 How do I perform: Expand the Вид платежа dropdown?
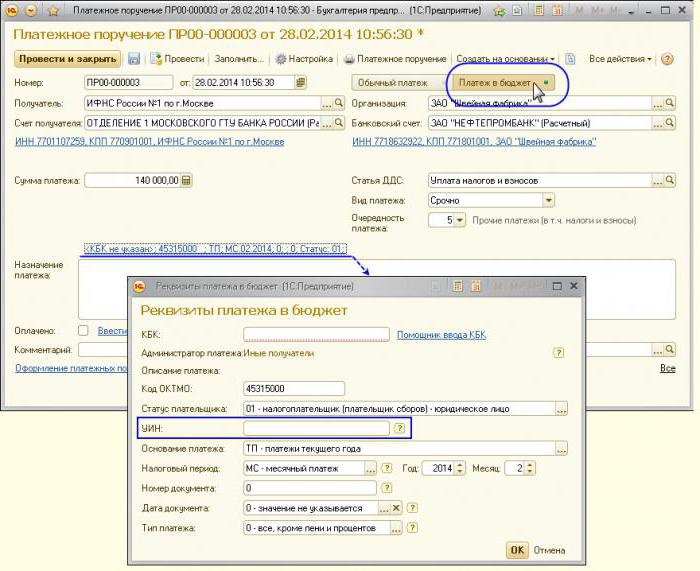click(x=549, y=200)
